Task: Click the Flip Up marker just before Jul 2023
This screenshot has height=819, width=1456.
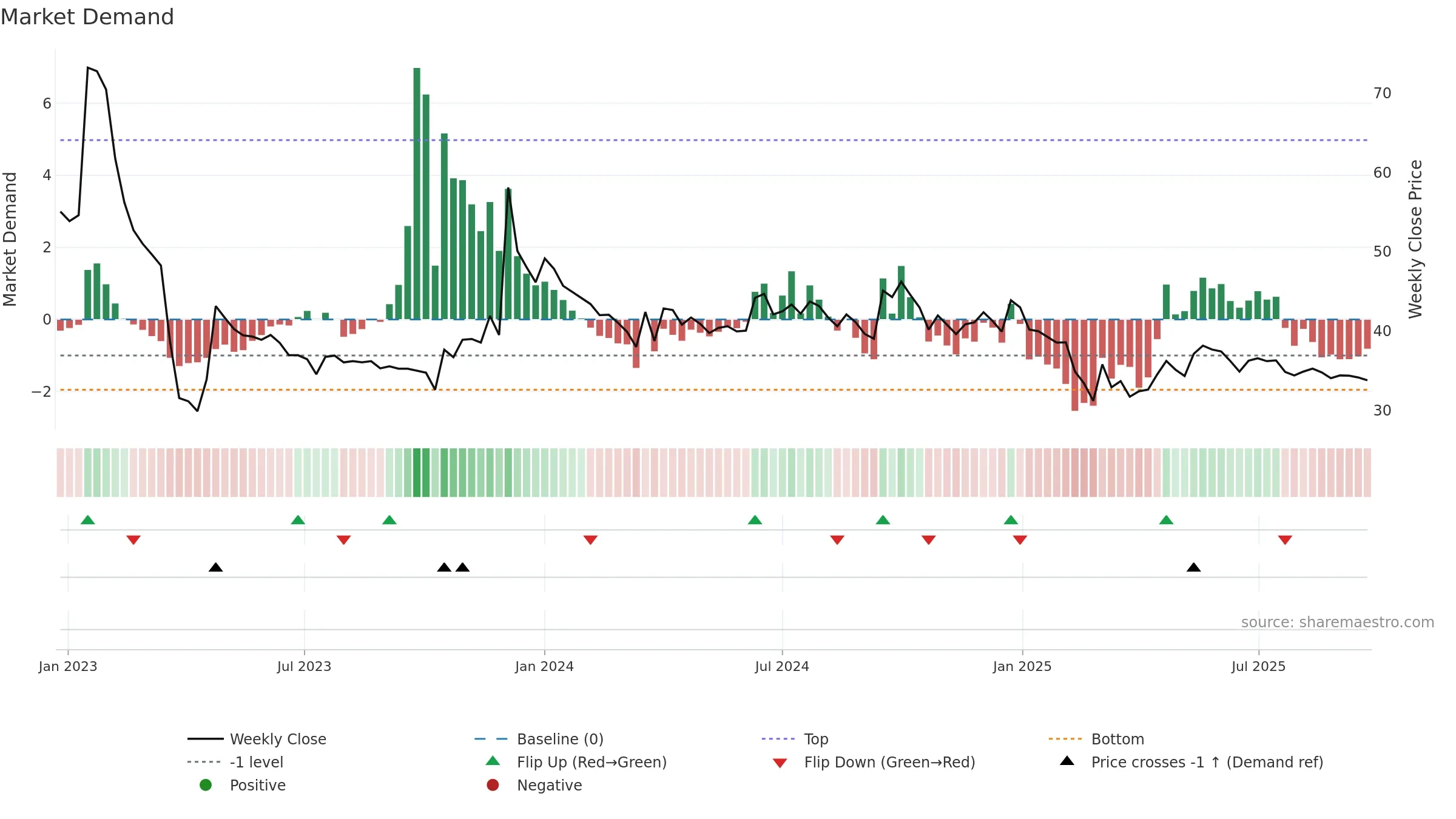Action: point(298,520)
